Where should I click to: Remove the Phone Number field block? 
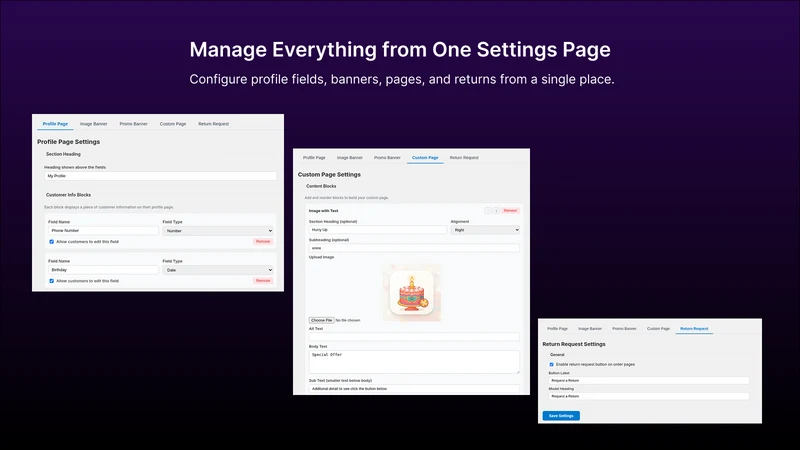pyautogui.click(x=263, y=241)
